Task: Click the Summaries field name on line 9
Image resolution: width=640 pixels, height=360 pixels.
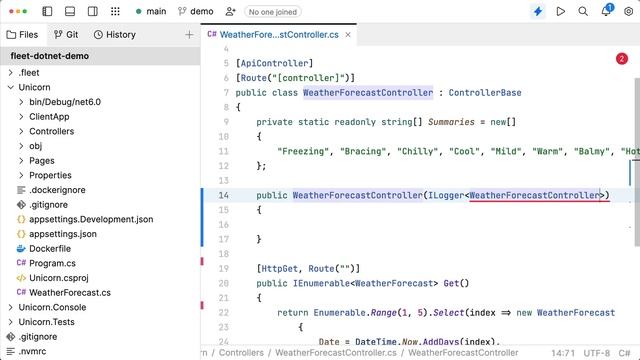Action: (451, 122)
